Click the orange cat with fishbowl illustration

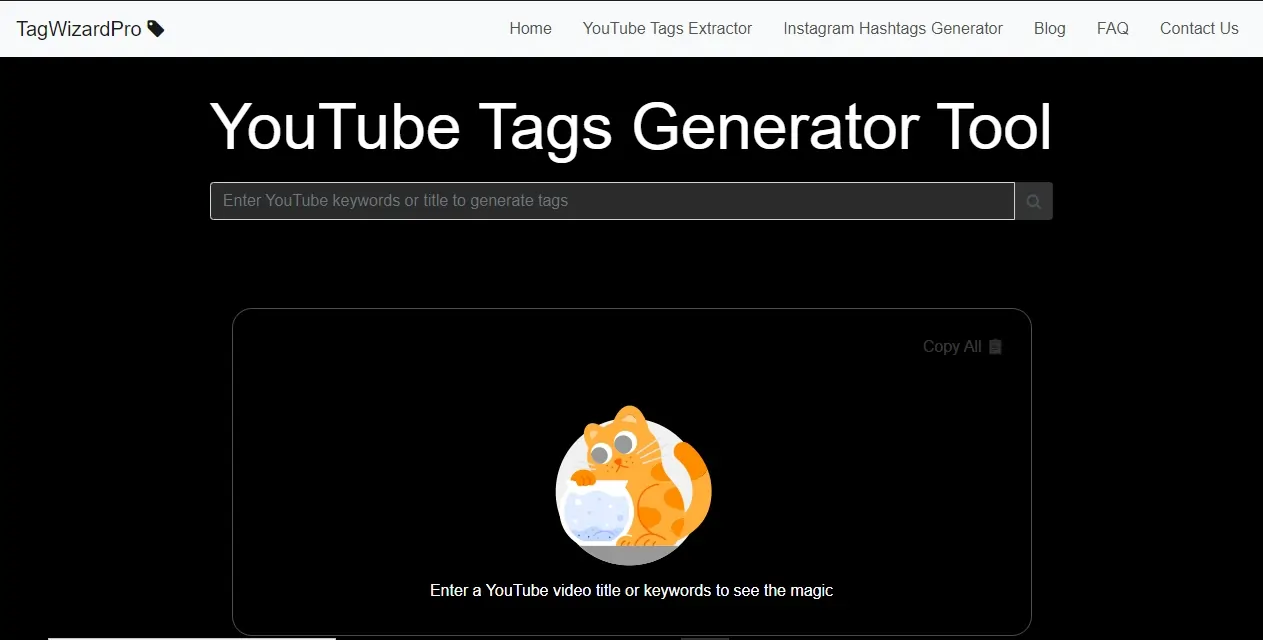633,485
